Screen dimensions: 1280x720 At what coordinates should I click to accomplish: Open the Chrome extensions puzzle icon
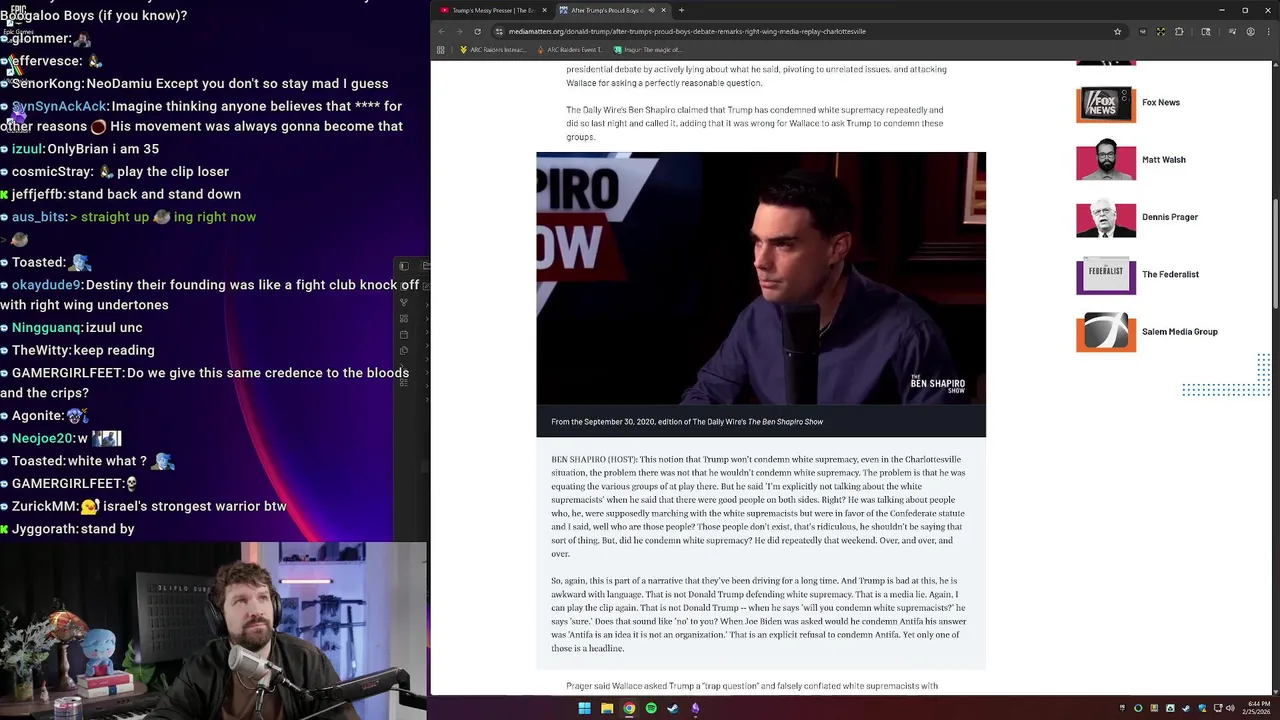(x=1179, y=31)
